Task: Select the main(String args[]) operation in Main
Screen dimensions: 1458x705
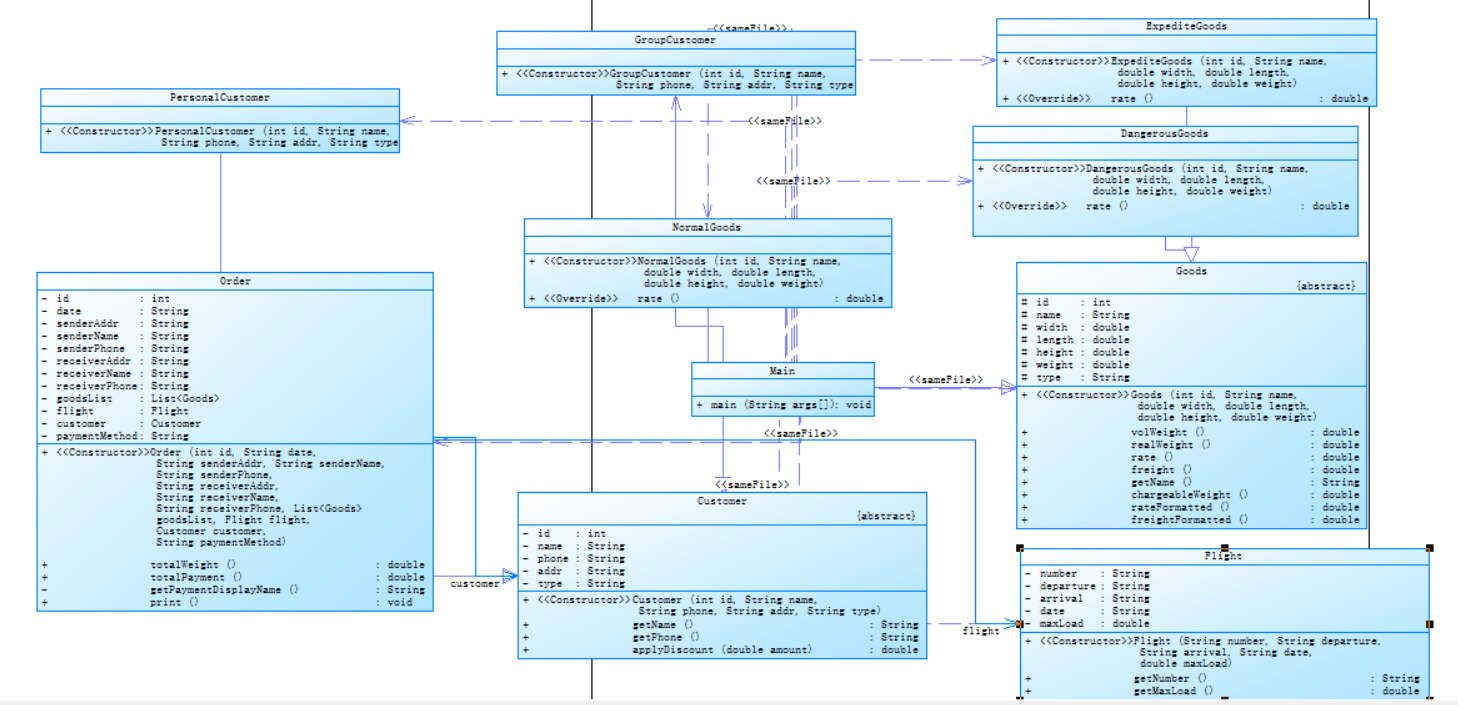Action: click(783, 405)
